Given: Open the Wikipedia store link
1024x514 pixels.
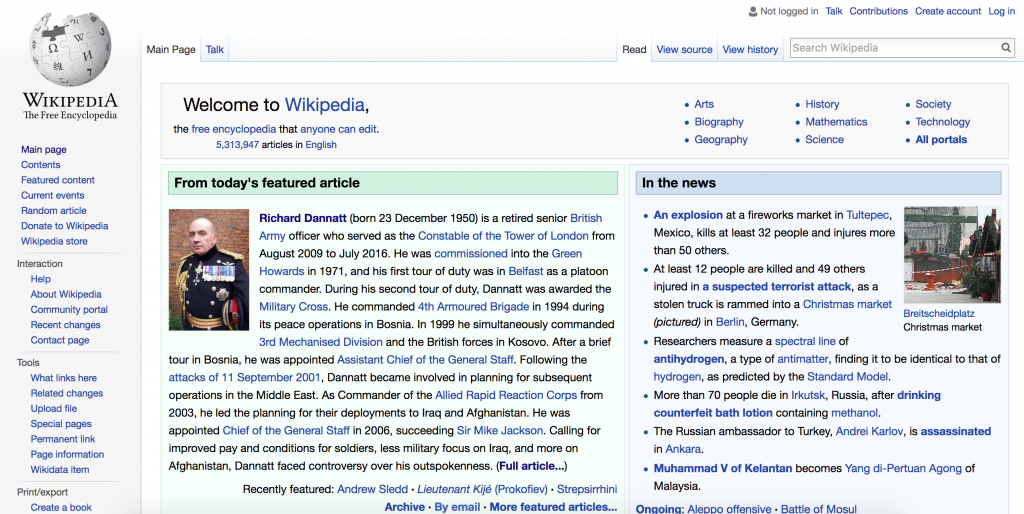Looking at the screenshot, I should point(54,241).
